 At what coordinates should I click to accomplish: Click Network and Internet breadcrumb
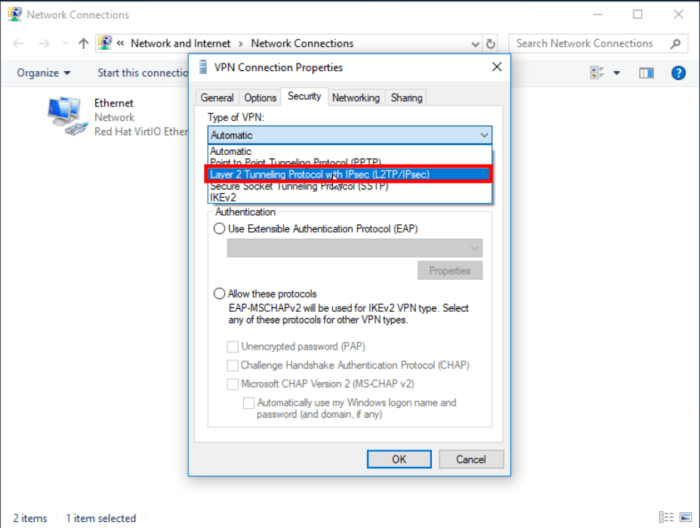(x=180, y=43)
